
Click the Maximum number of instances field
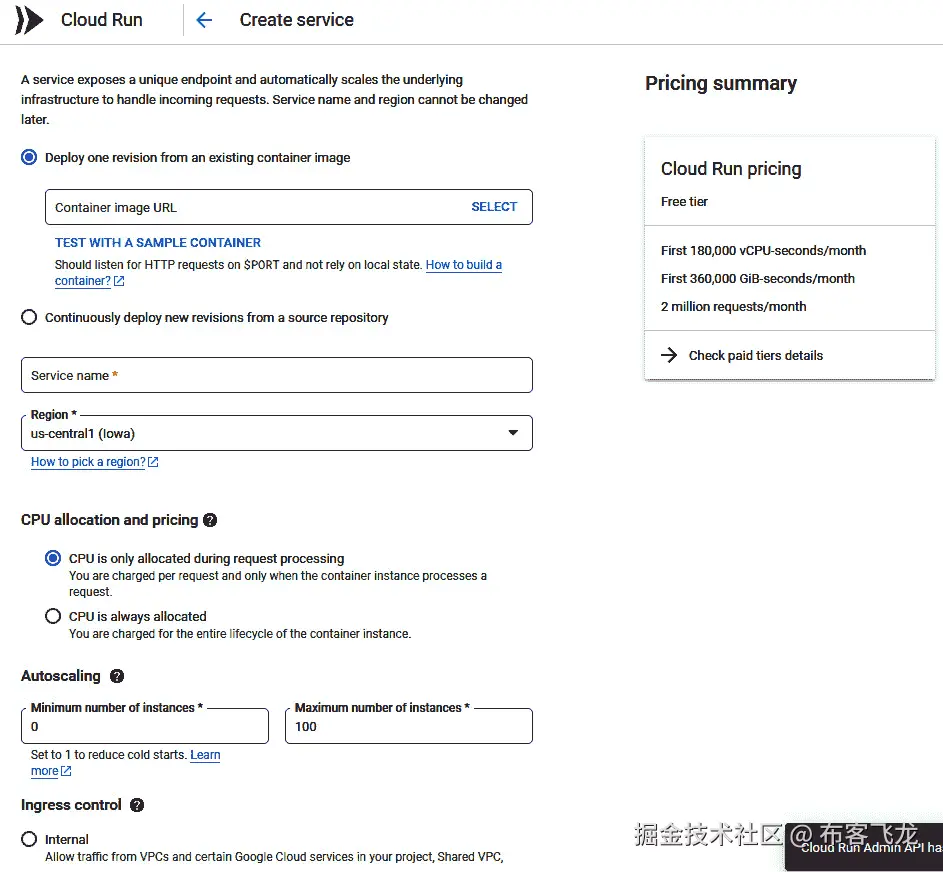[408, 726]
